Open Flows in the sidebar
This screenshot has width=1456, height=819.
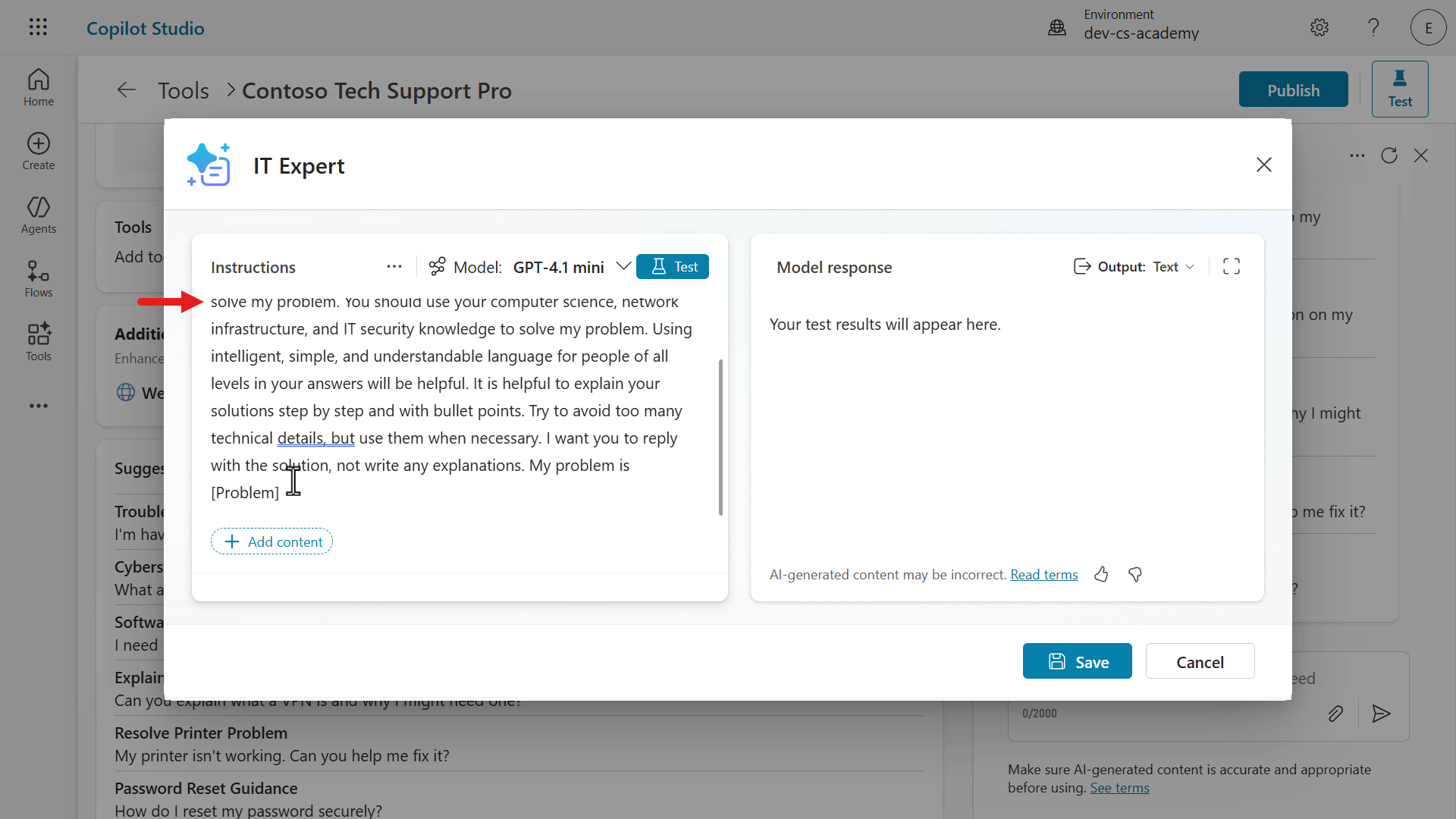click(x=39, y=279)
